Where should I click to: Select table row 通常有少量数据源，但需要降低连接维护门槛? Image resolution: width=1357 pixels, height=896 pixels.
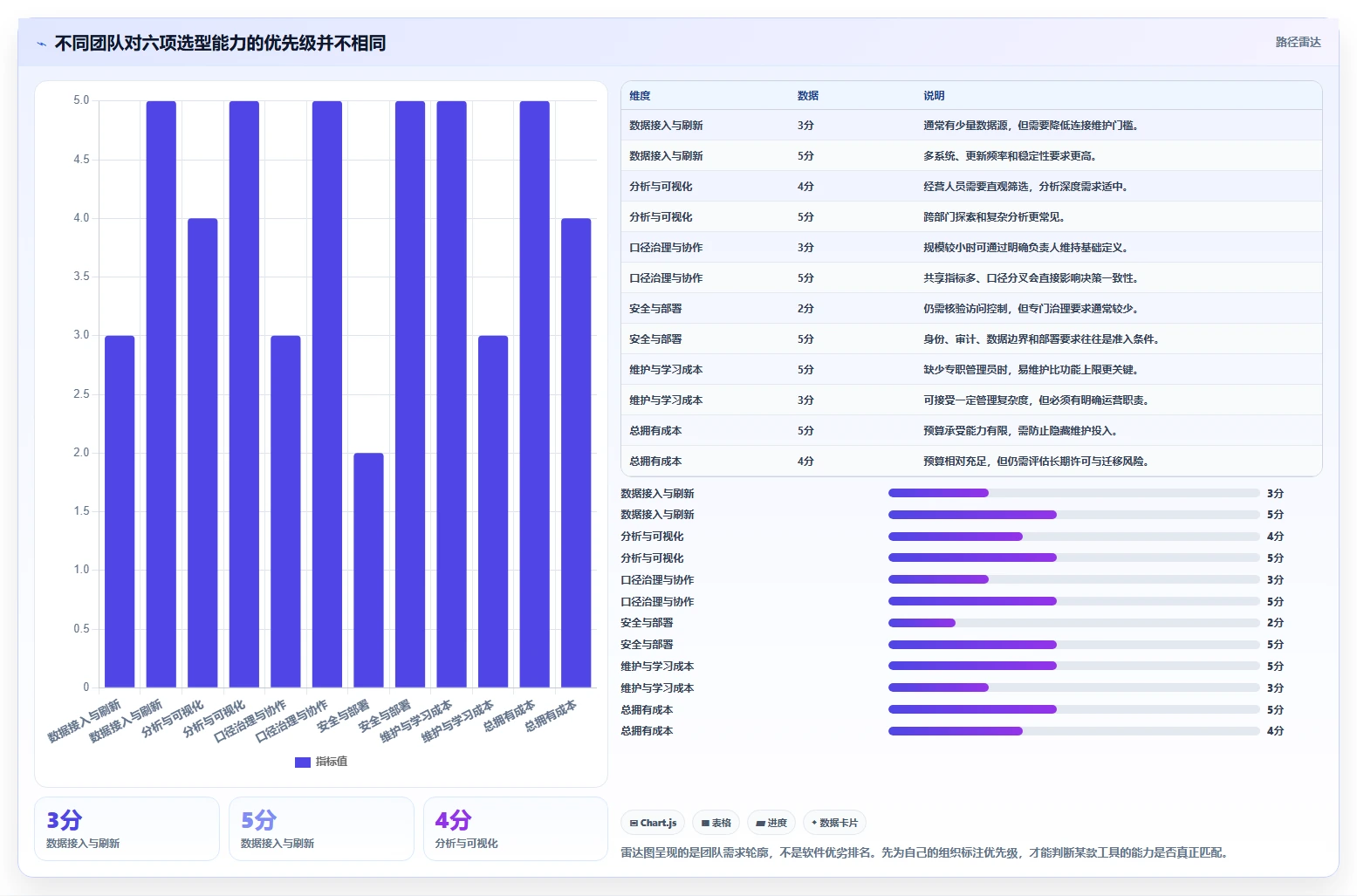tap(971, 126)
